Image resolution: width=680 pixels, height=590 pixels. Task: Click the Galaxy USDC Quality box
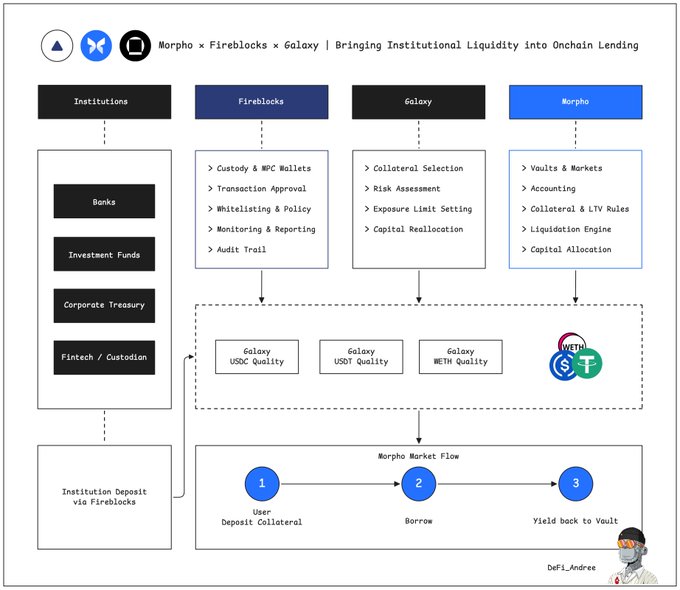click(257, 357)
